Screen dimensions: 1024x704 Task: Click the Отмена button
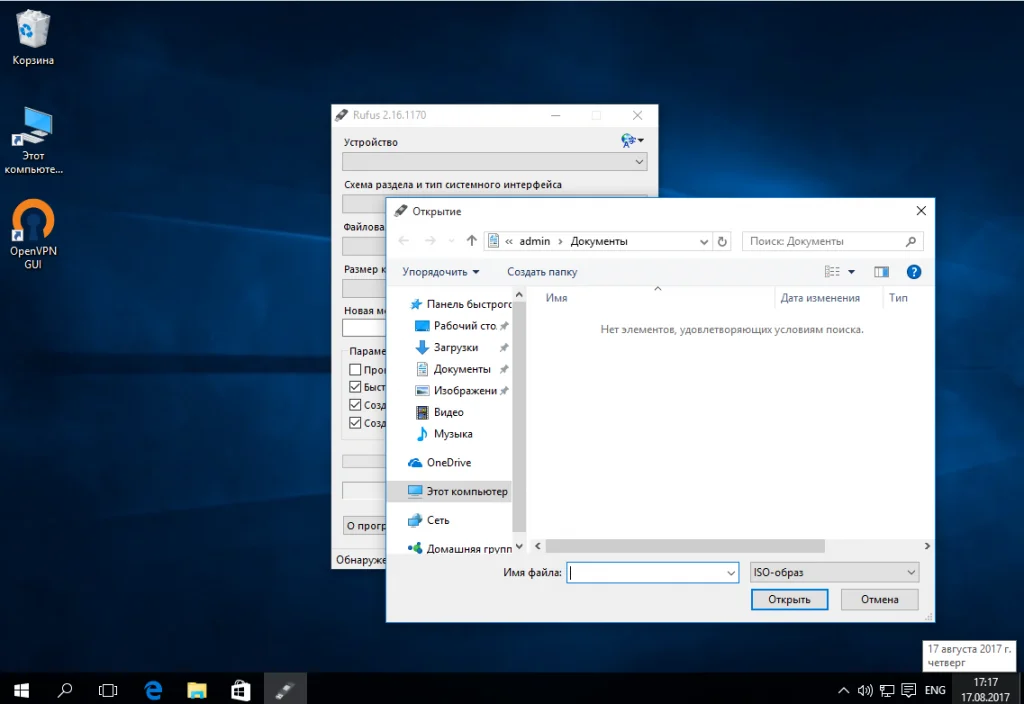click(x=879, y=600)
